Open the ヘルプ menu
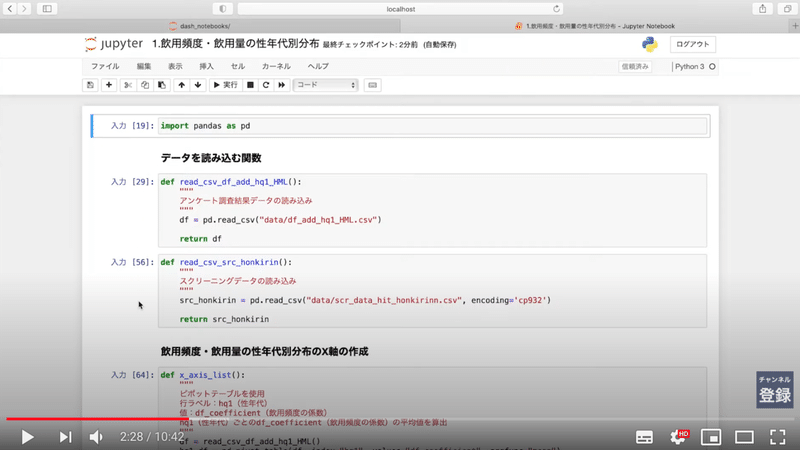Screen dimensions: 800x450 coord(318,66)
